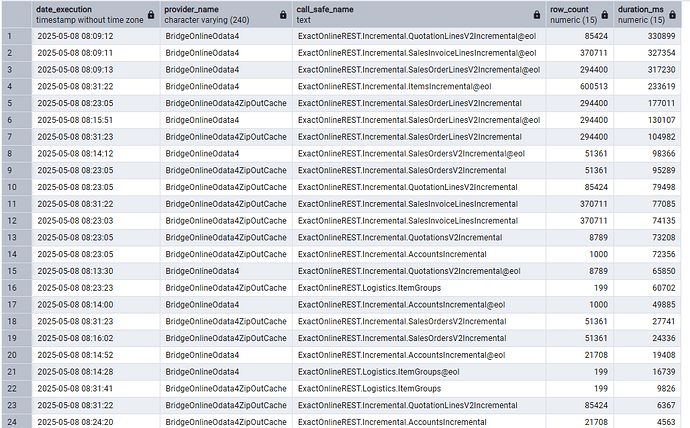This screenshot has width=690, height=428.
Task: Click Logistics.ItemGroups@eol call name cell
Action: [x=419, y=372]
